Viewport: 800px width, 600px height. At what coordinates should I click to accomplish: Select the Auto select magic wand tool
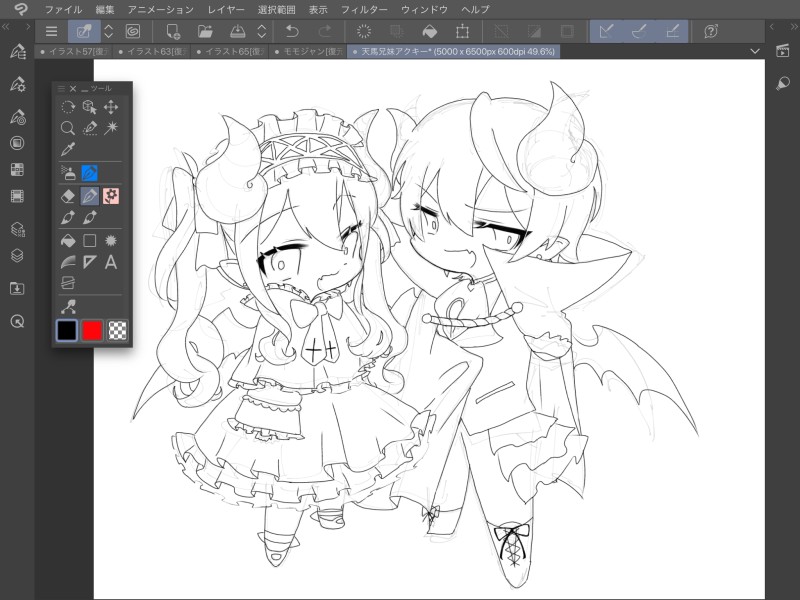pyautogui.click(x=111, y=128)
